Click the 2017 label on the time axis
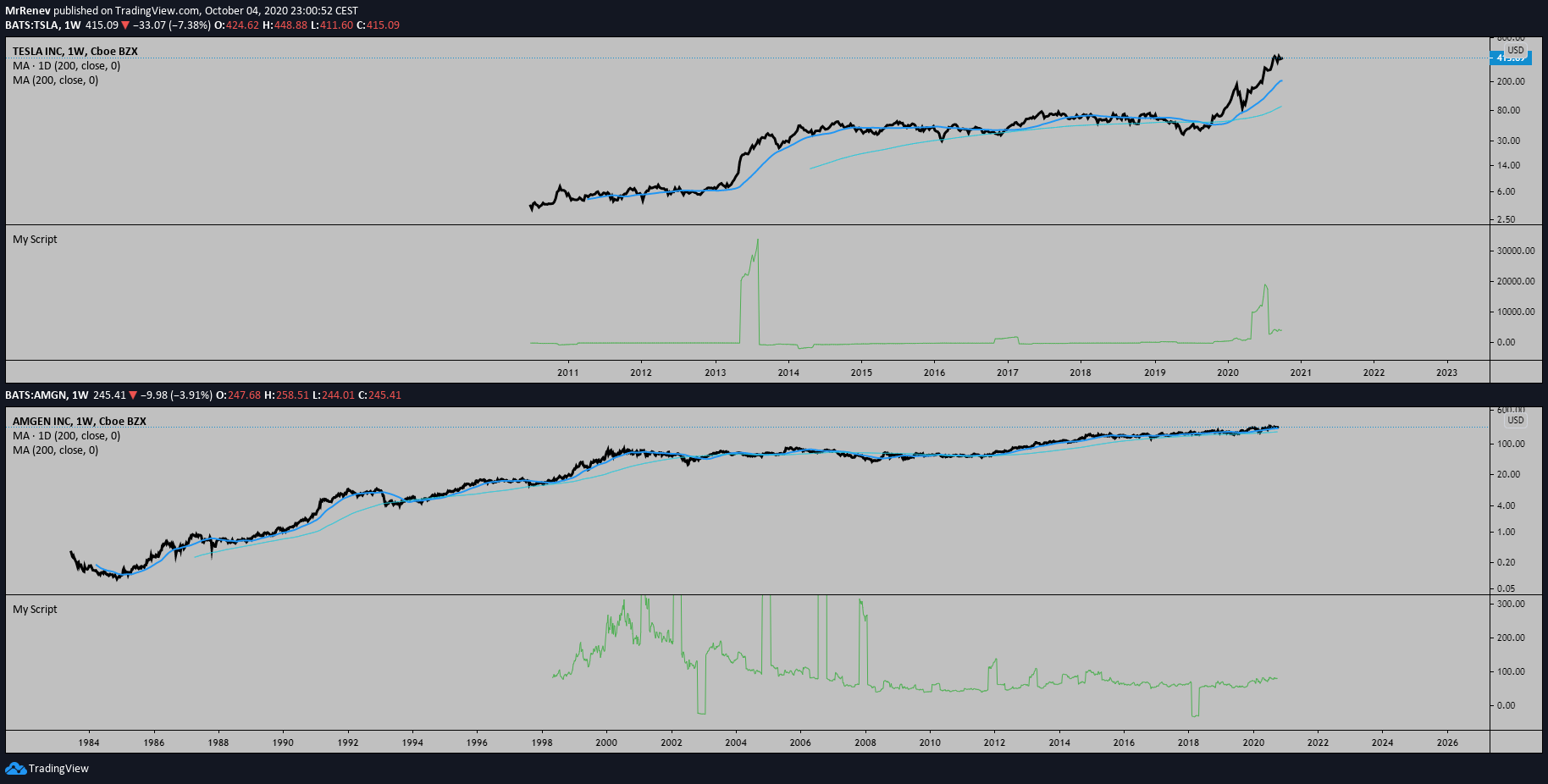1548x784 pixels. 1008,373
